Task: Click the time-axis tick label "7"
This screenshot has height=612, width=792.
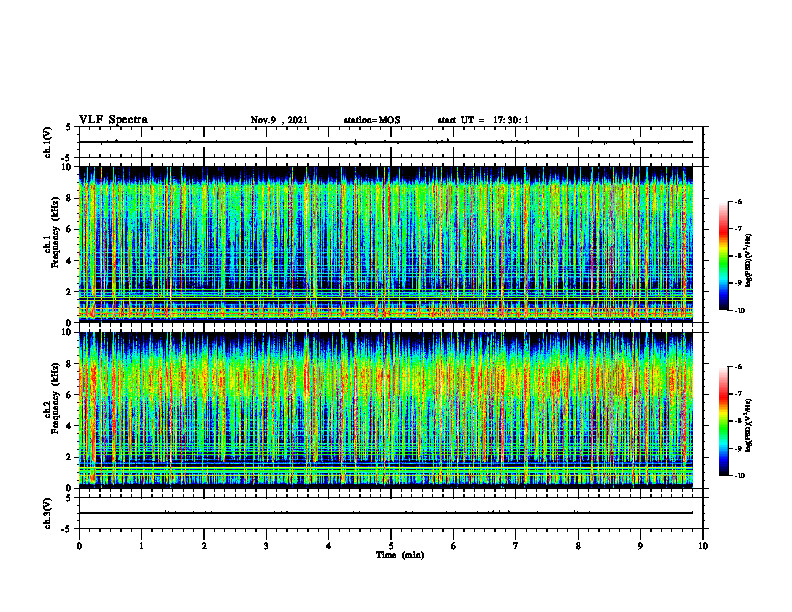Action: (x=516, y=546)
